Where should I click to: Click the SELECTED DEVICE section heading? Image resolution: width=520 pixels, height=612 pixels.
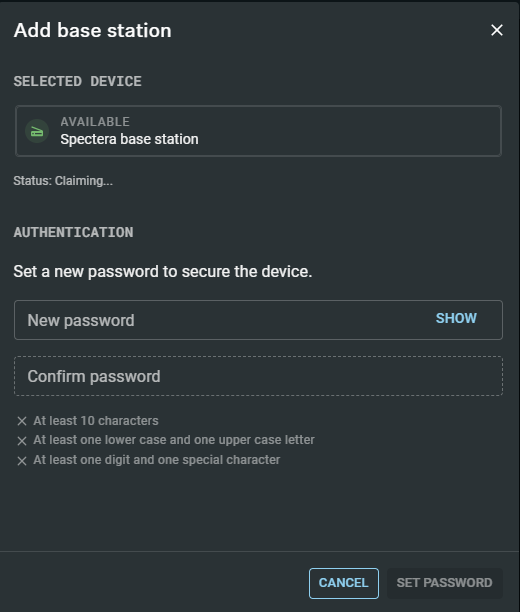[78, 82]
